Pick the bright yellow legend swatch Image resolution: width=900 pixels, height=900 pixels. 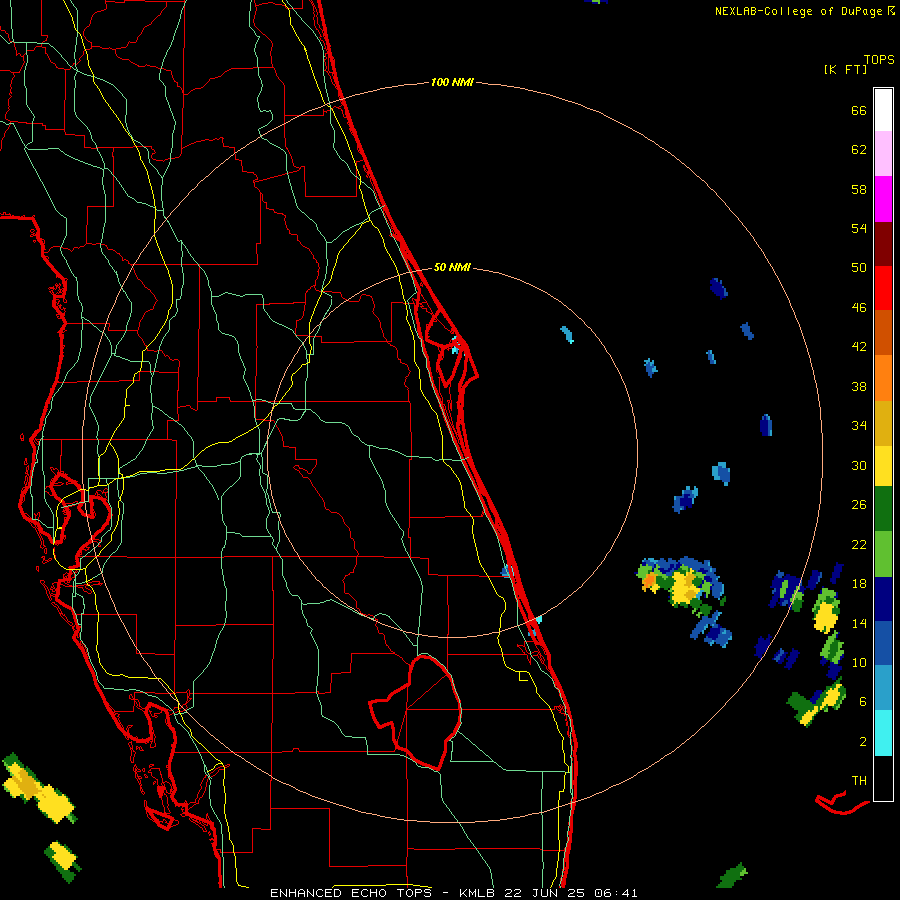click(x=883, y=466)
